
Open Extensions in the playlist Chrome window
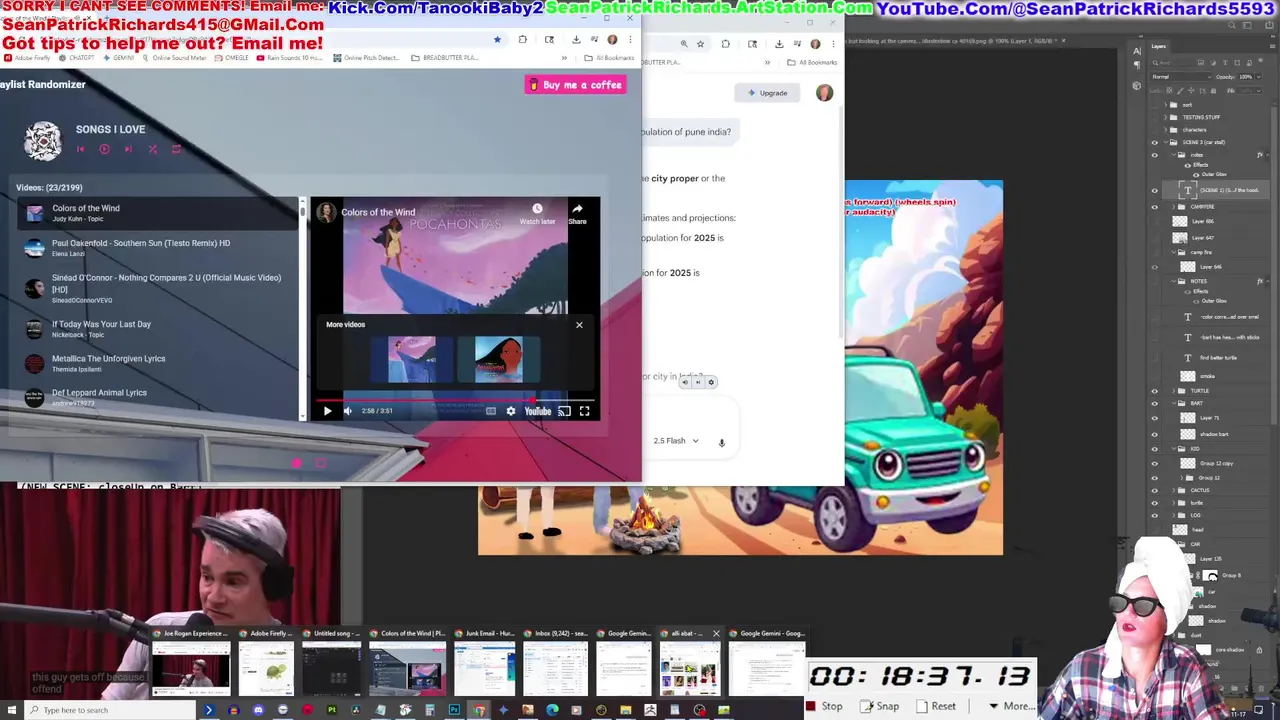tap(522, 40)
